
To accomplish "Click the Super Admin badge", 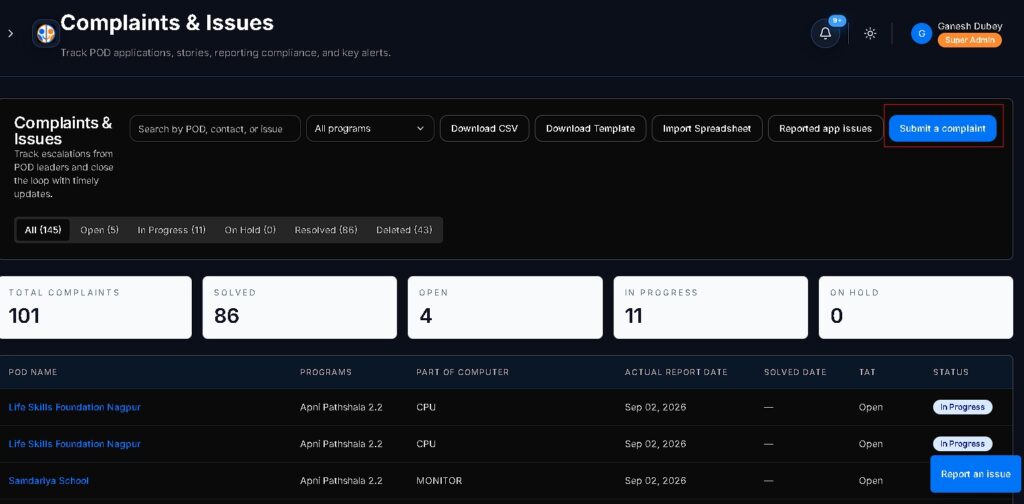I will point(969,40).
